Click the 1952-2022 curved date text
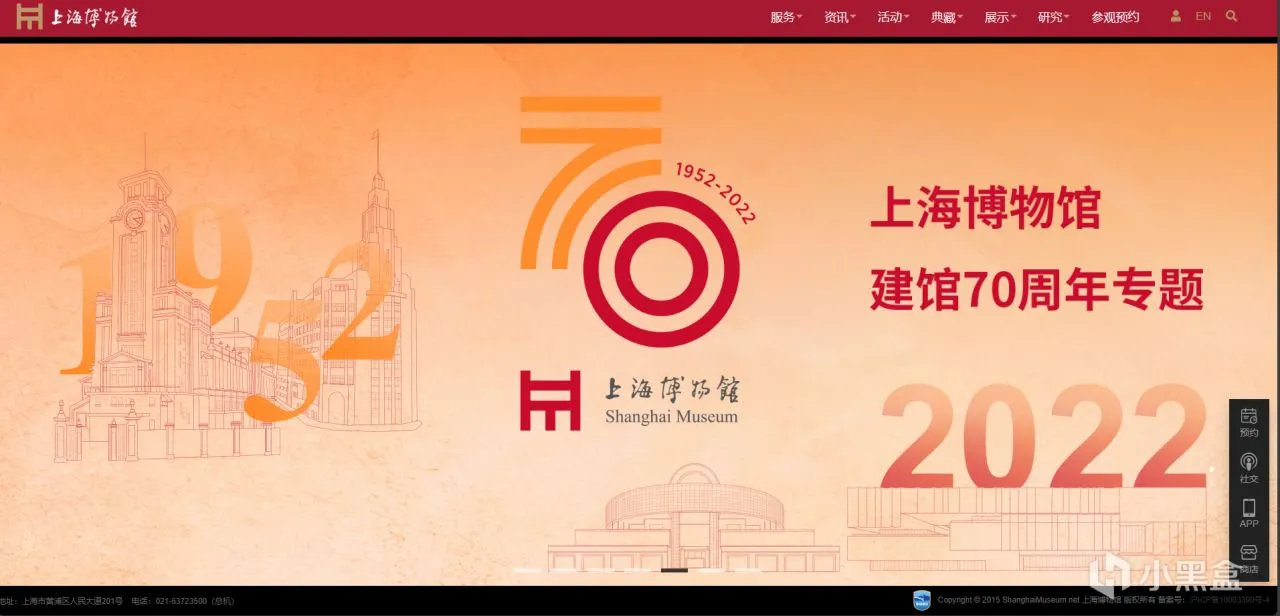The width and height of the screenshot is (1280, 616). (715, 193)
